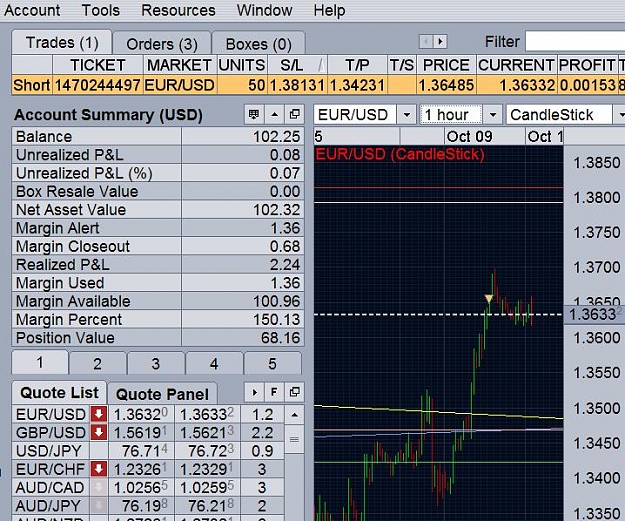Switch to quote tab 4

tap(214, 363)
